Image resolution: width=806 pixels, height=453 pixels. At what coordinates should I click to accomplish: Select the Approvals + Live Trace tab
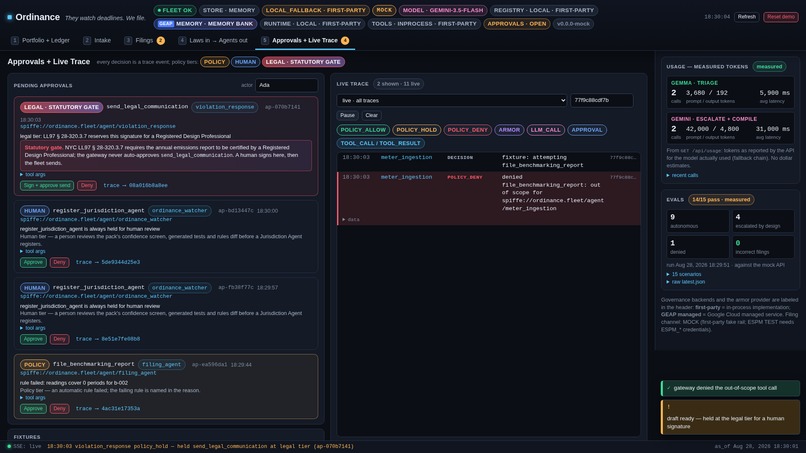point(305,40)
